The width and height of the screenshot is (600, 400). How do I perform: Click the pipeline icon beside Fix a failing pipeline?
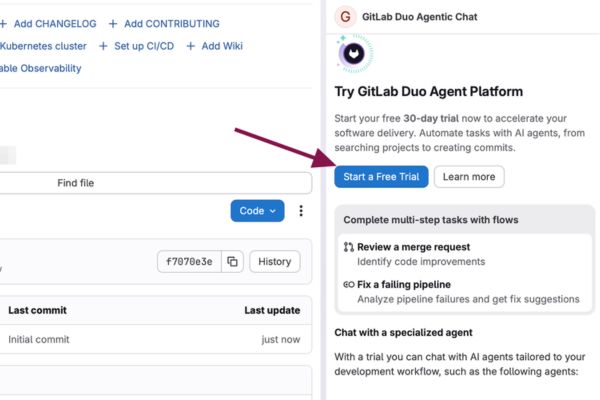point(349,284)
